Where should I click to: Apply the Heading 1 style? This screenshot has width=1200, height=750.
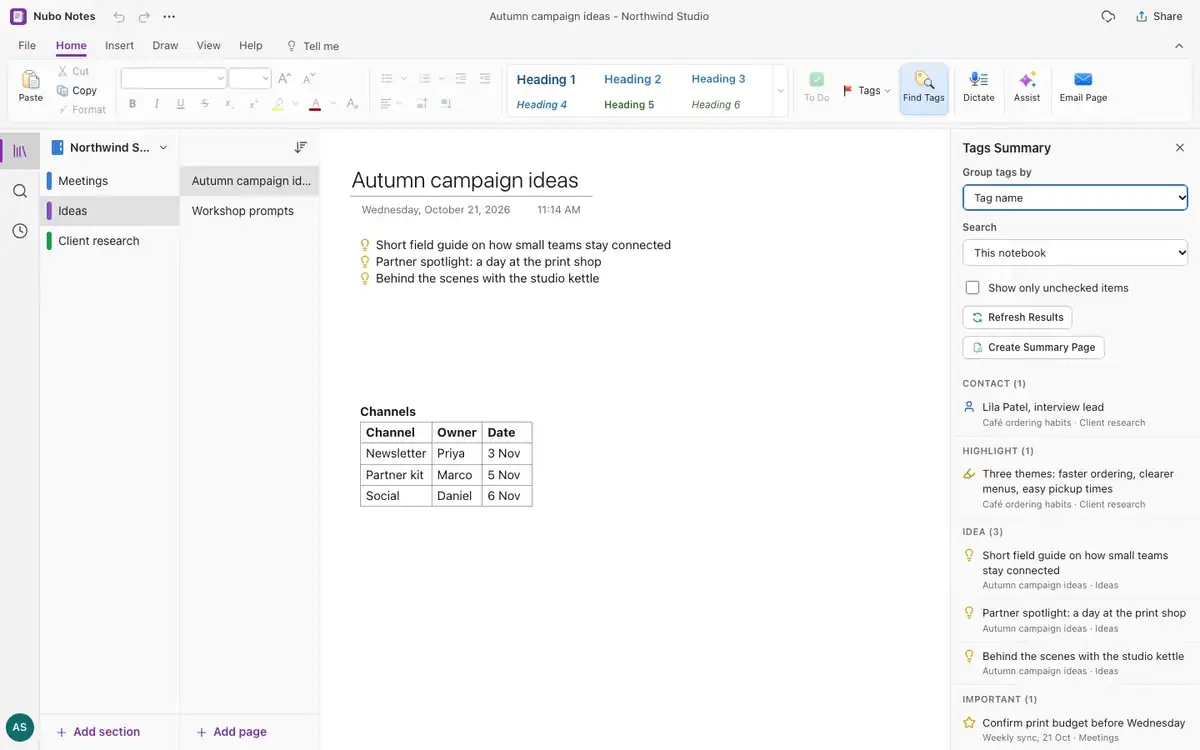546,80
